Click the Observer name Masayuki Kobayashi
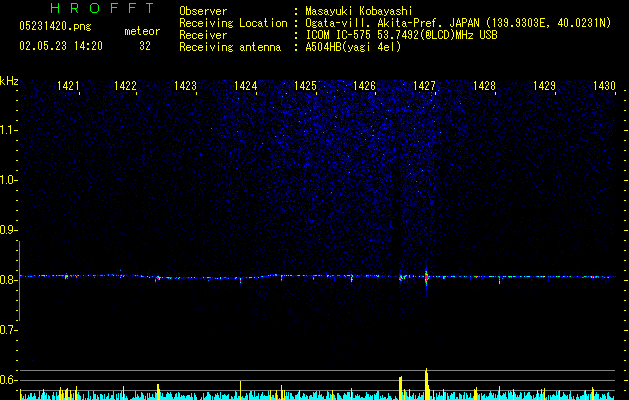The width and height of the screenshot is (629, 400). (x=359, y=11)
